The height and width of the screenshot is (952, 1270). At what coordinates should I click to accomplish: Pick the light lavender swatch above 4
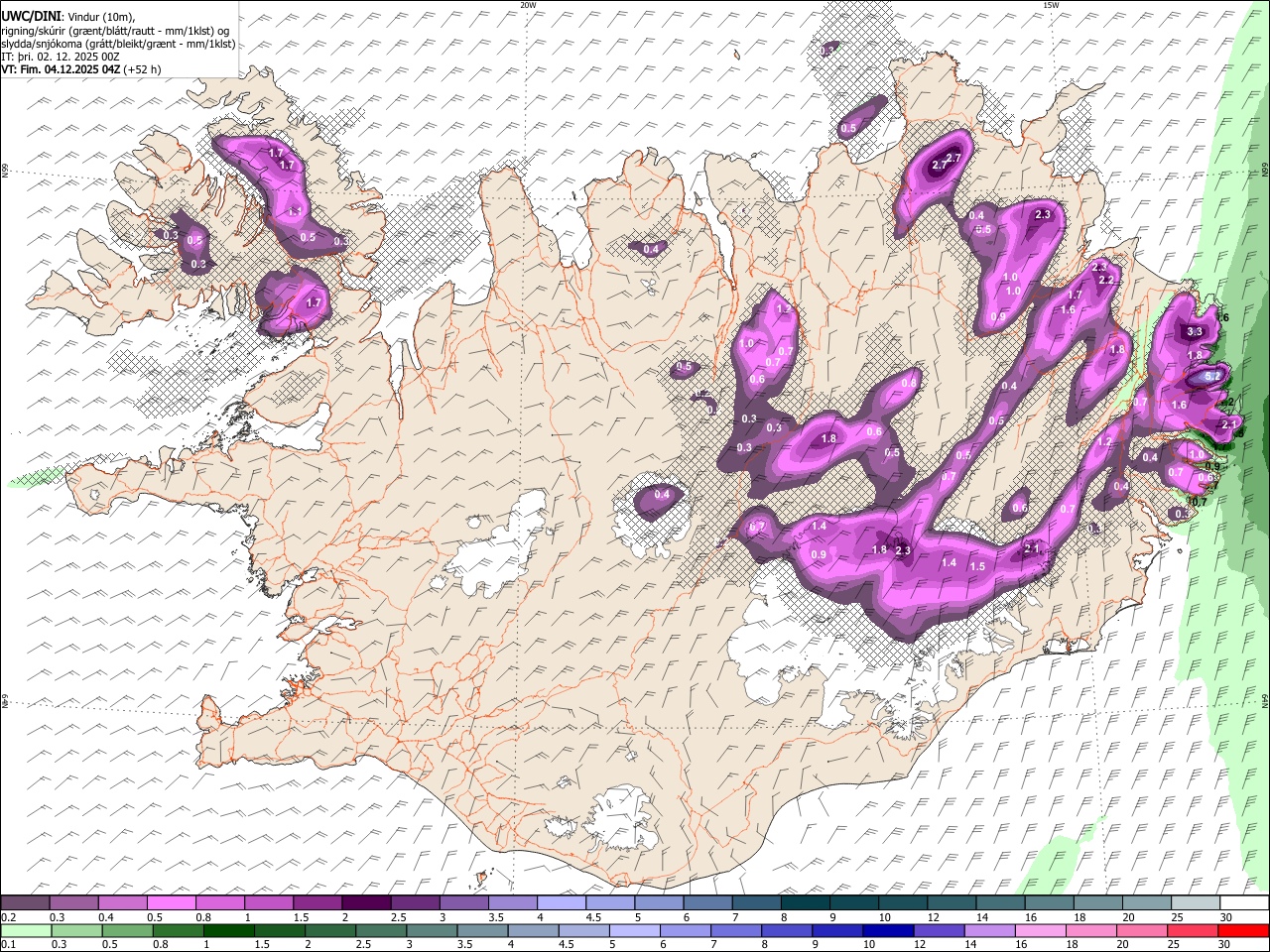coord(561,902)
